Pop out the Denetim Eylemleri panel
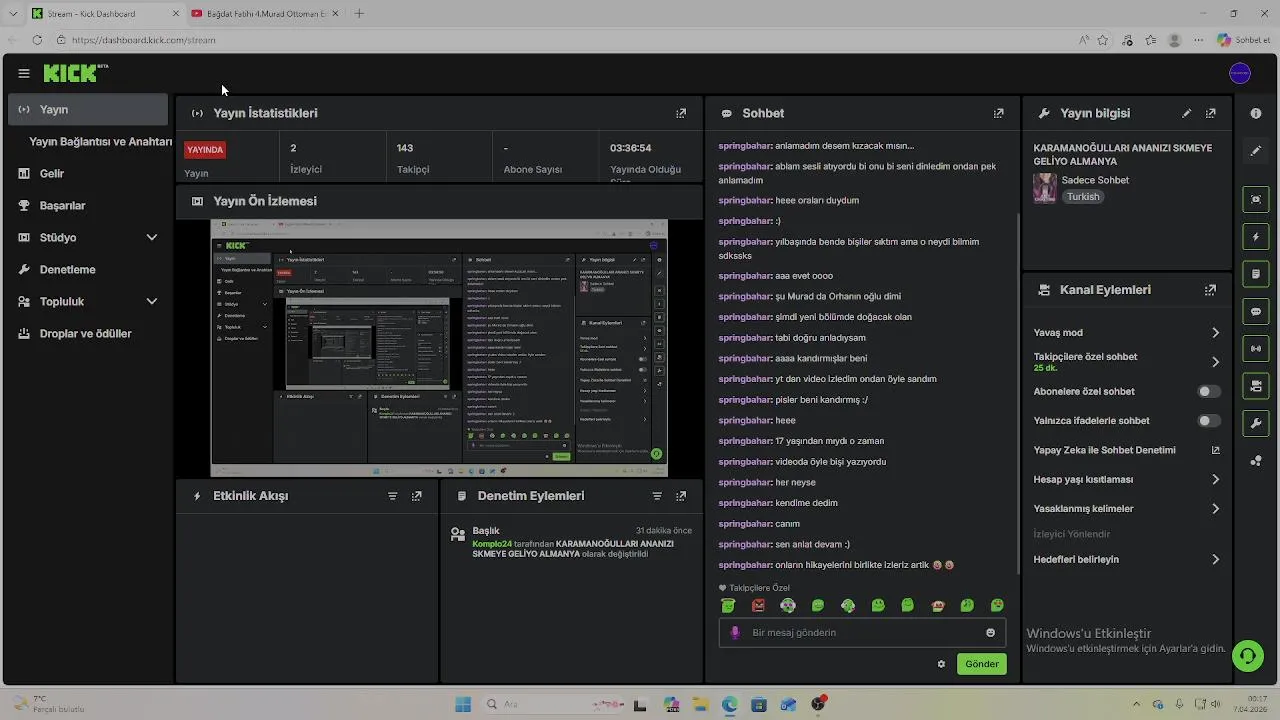 coord(681,496)
